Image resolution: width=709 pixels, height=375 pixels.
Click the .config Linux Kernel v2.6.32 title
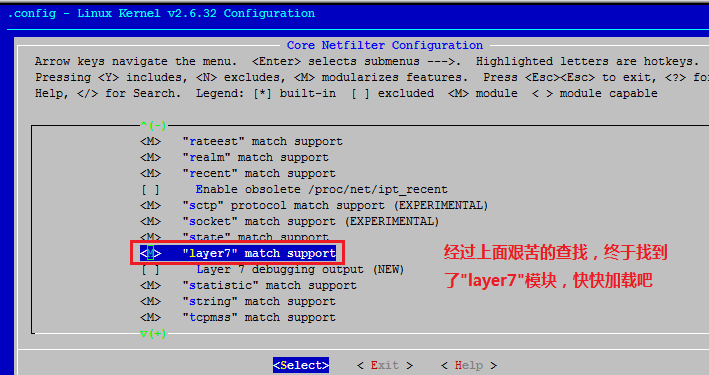[162, 14]
